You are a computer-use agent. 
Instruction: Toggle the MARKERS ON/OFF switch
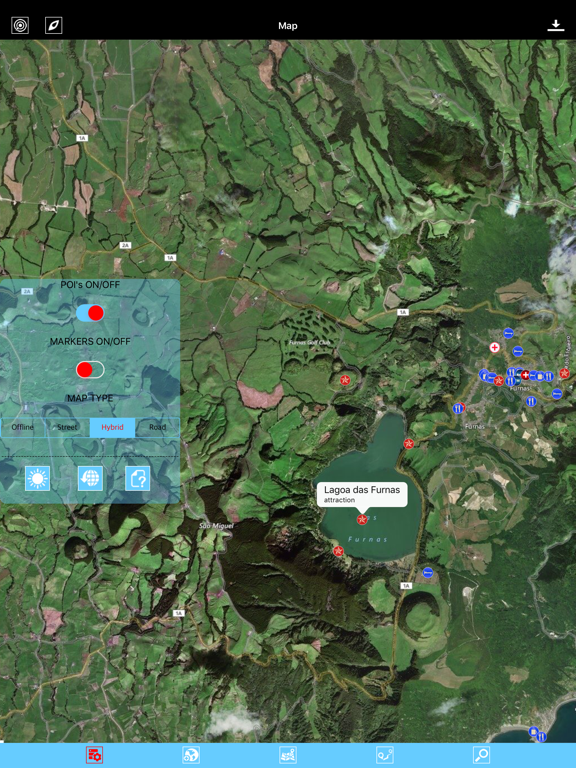pos(90,370)
